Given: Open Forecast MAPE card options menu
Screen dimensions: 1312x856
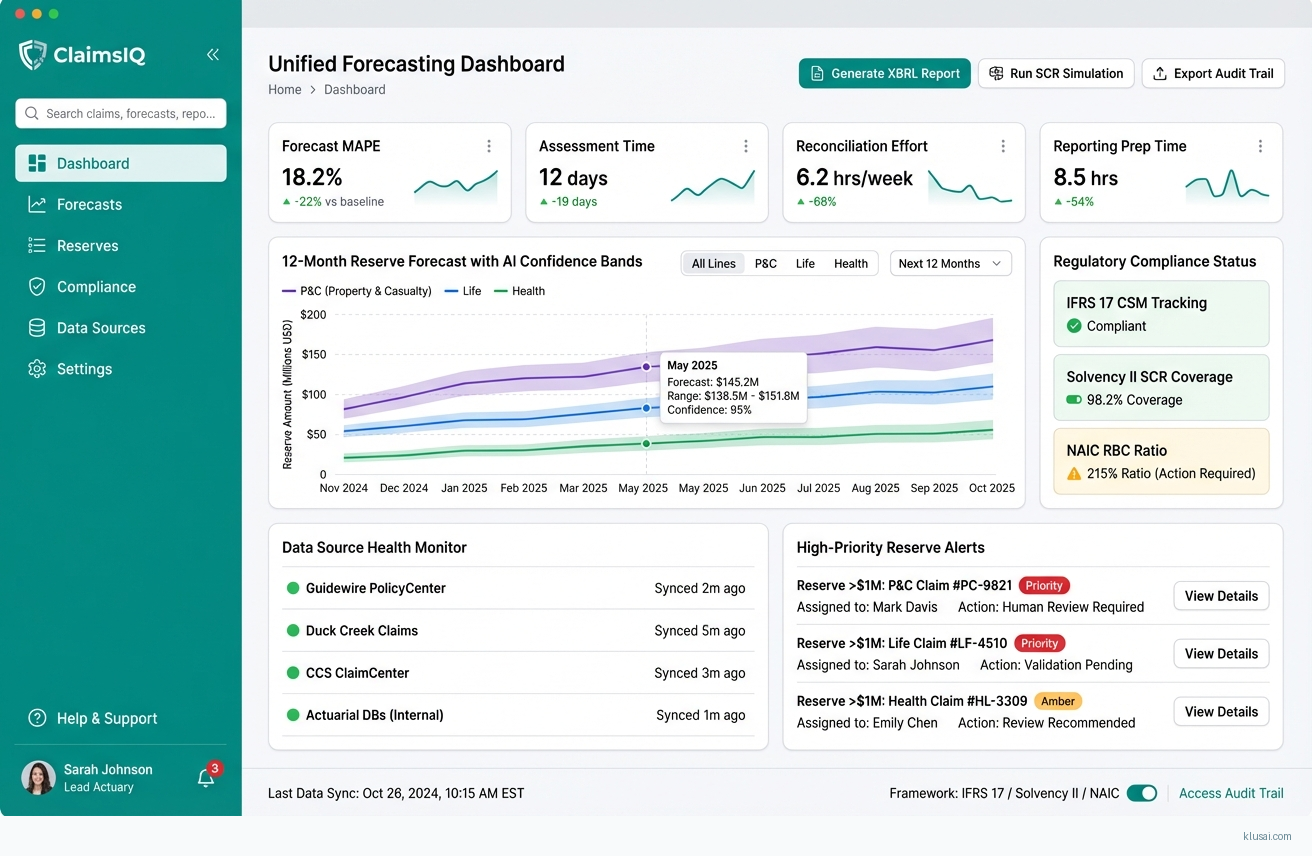Looking at the screenshot, I should click(x=489, y=147).
